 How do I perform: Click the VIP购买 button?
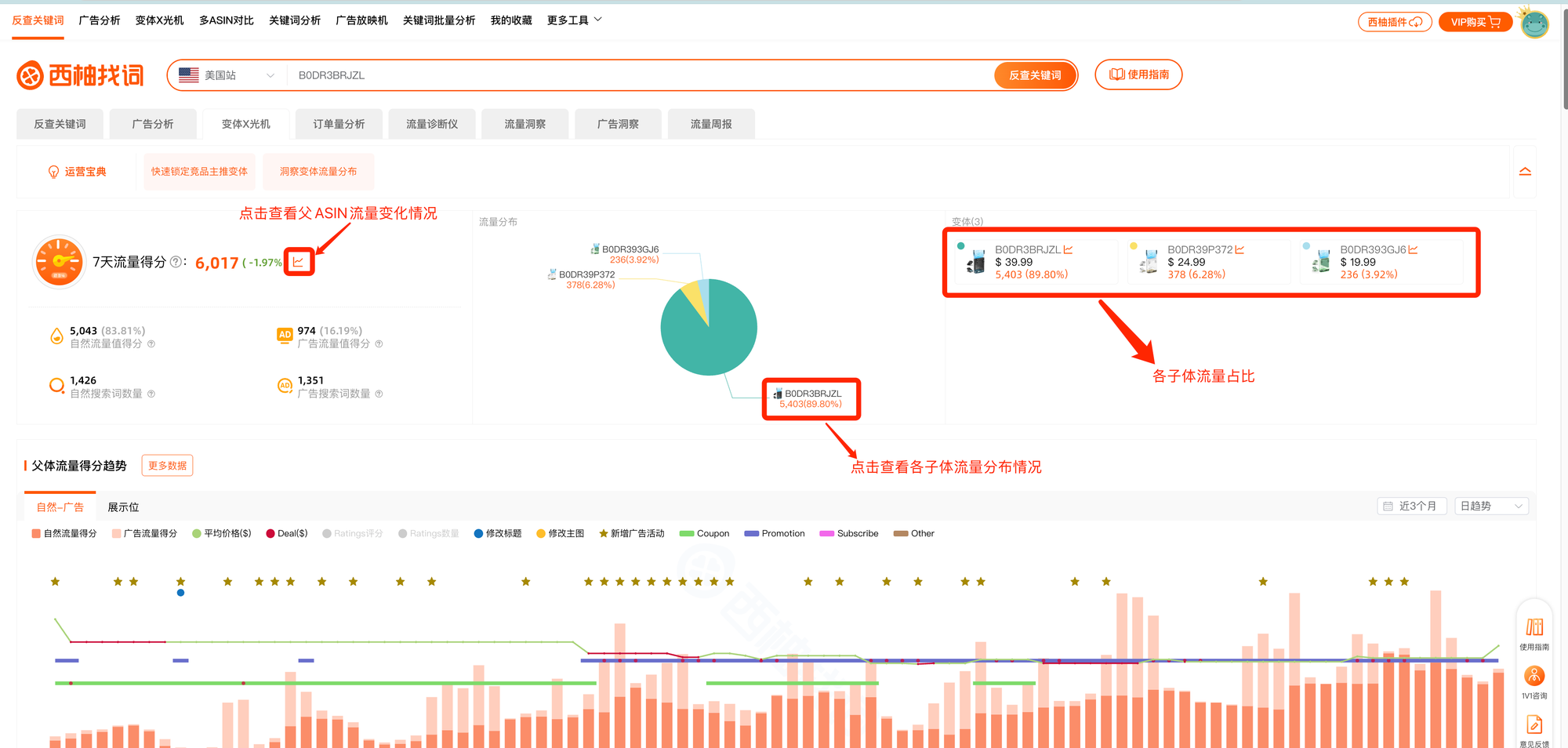point(1475,22)
